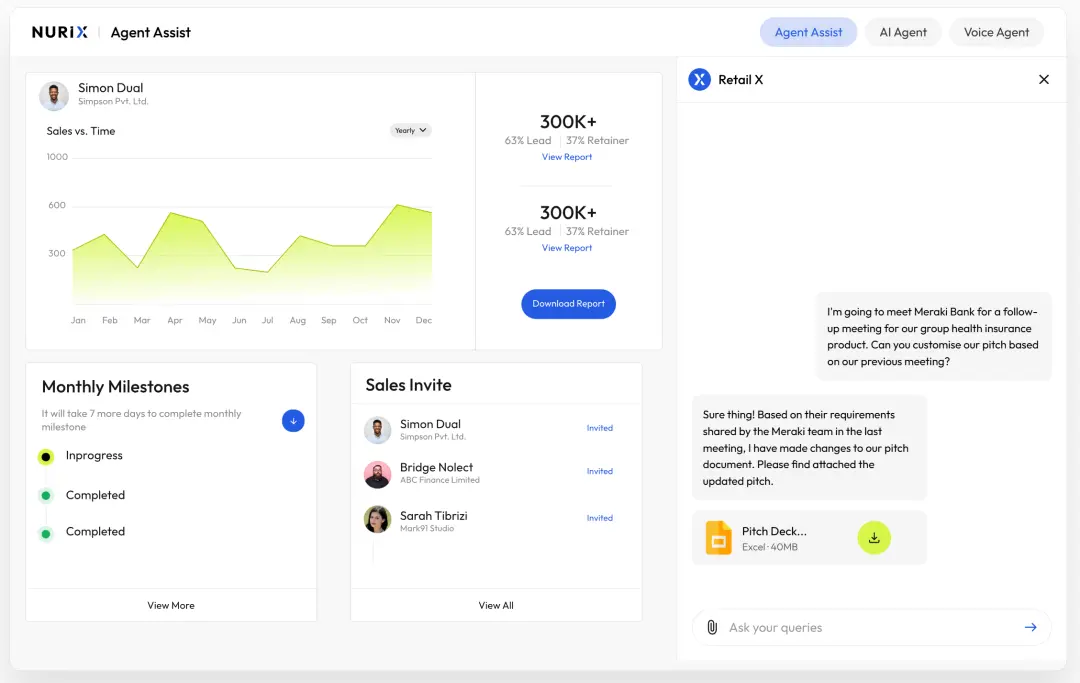Switch to the Voice Agent tab
1080x683 pixels.
(x=996, y=32)
